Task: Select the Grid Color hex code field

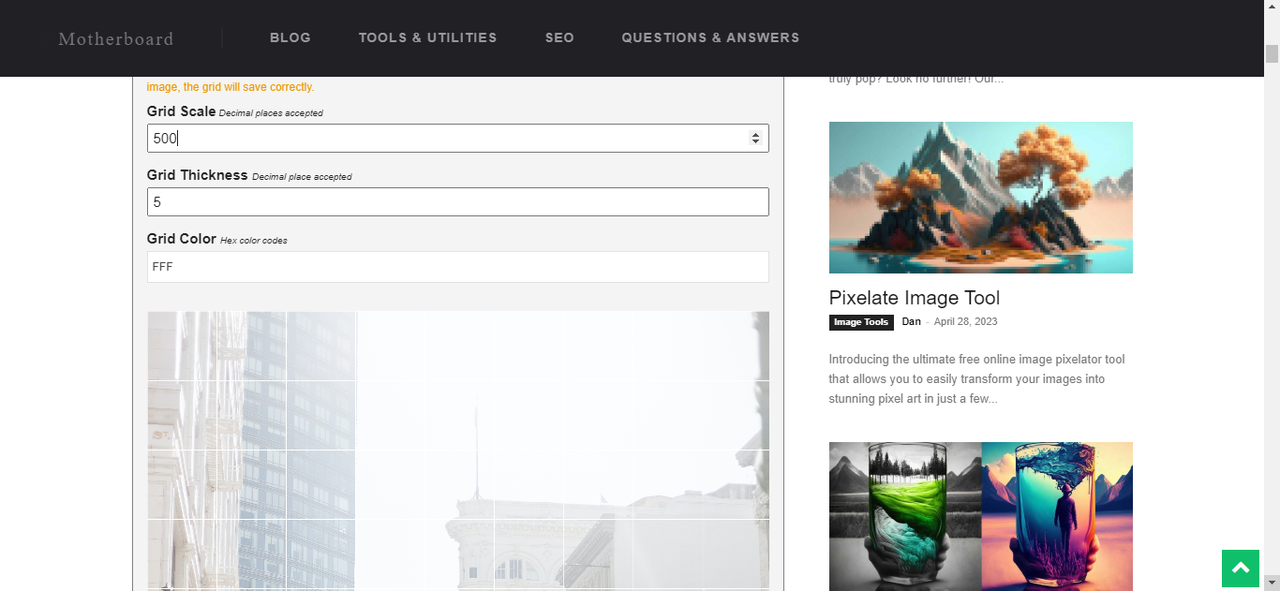Action: pyautogui.click(x=457, y=267)
